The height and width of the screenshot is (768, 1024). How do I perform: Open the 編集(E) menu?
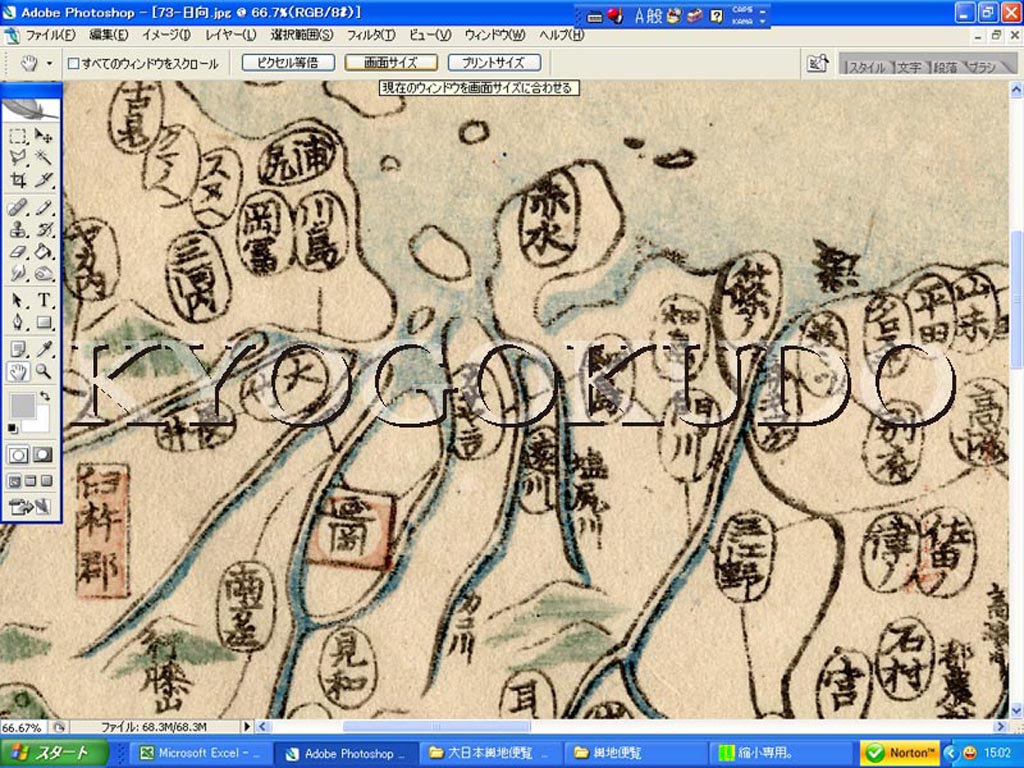(109, 35)
